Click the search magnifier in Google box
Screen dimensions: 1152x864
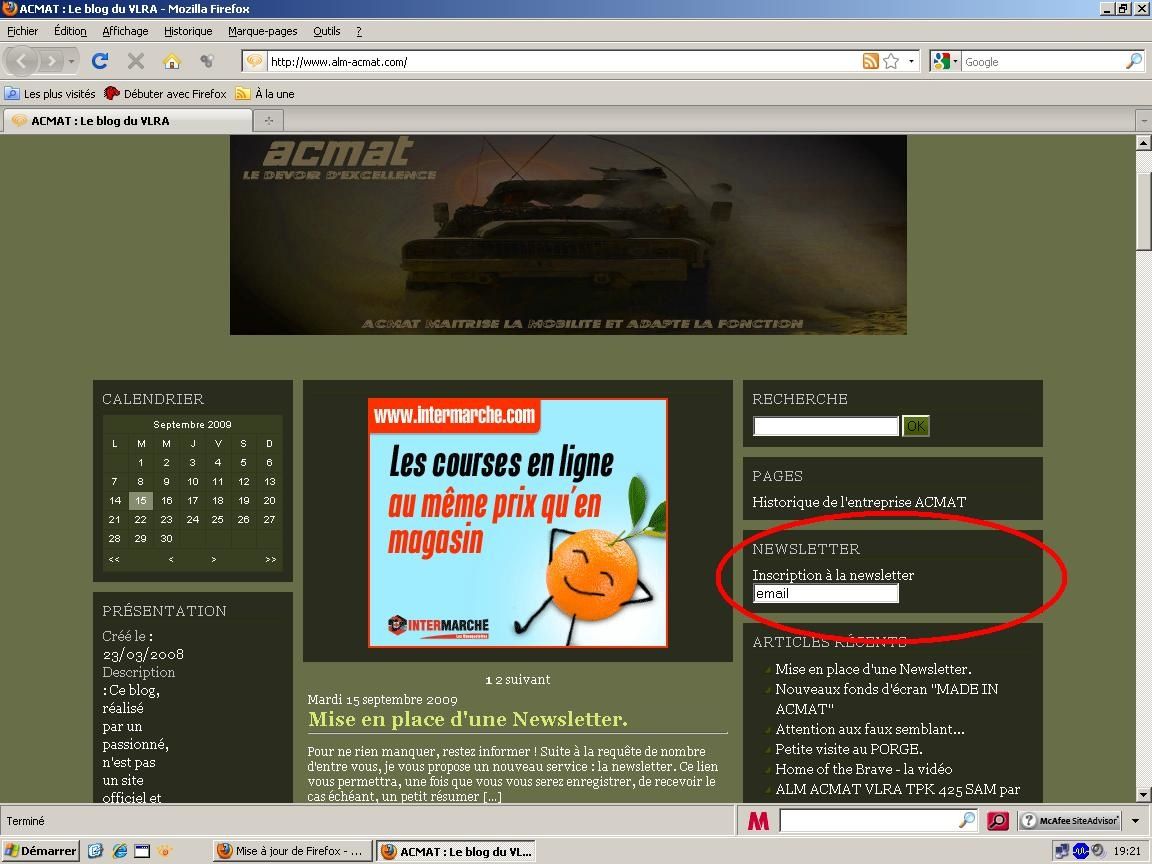[1134, 62]
